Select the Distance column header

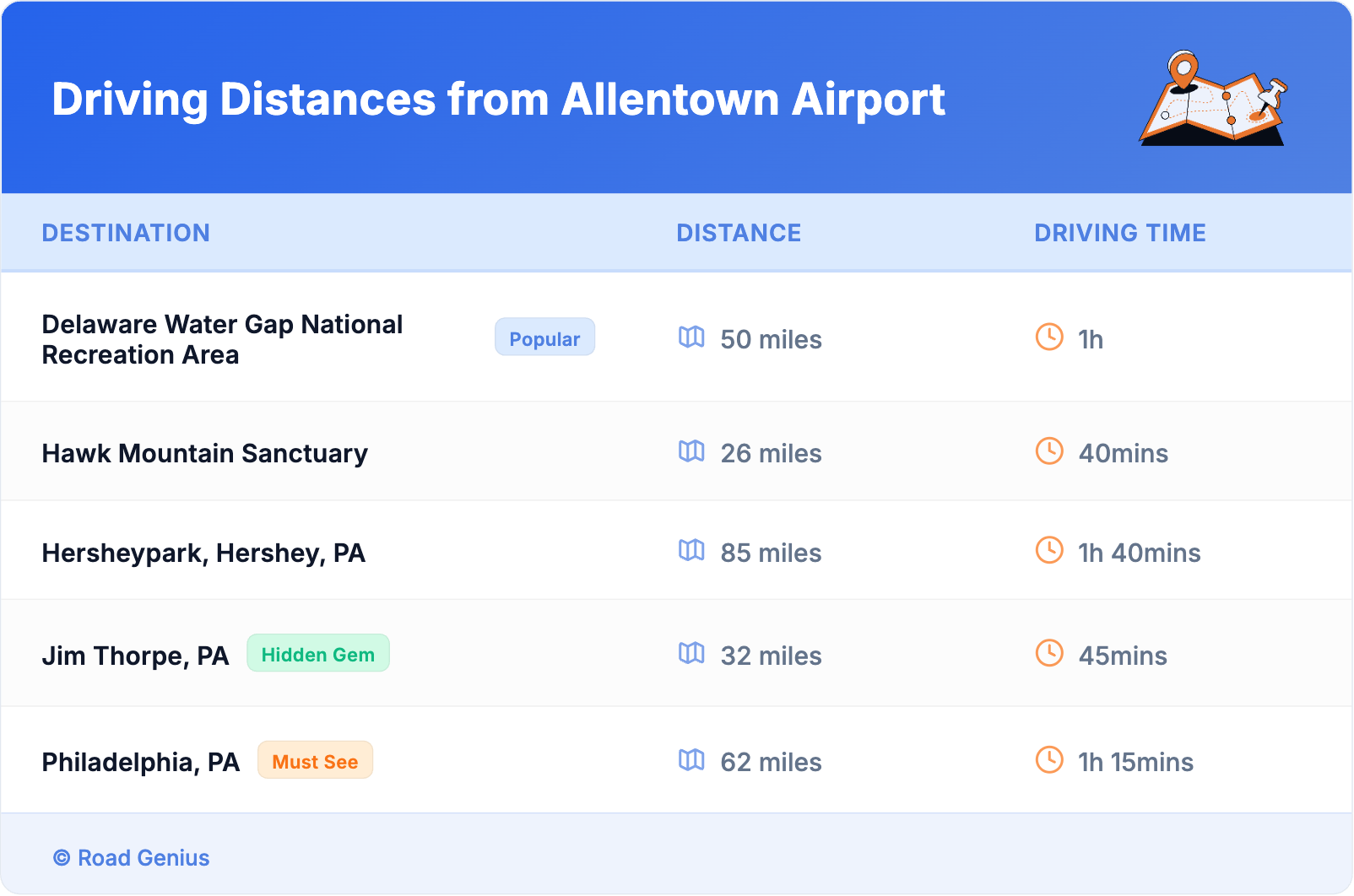click(739, 233)
